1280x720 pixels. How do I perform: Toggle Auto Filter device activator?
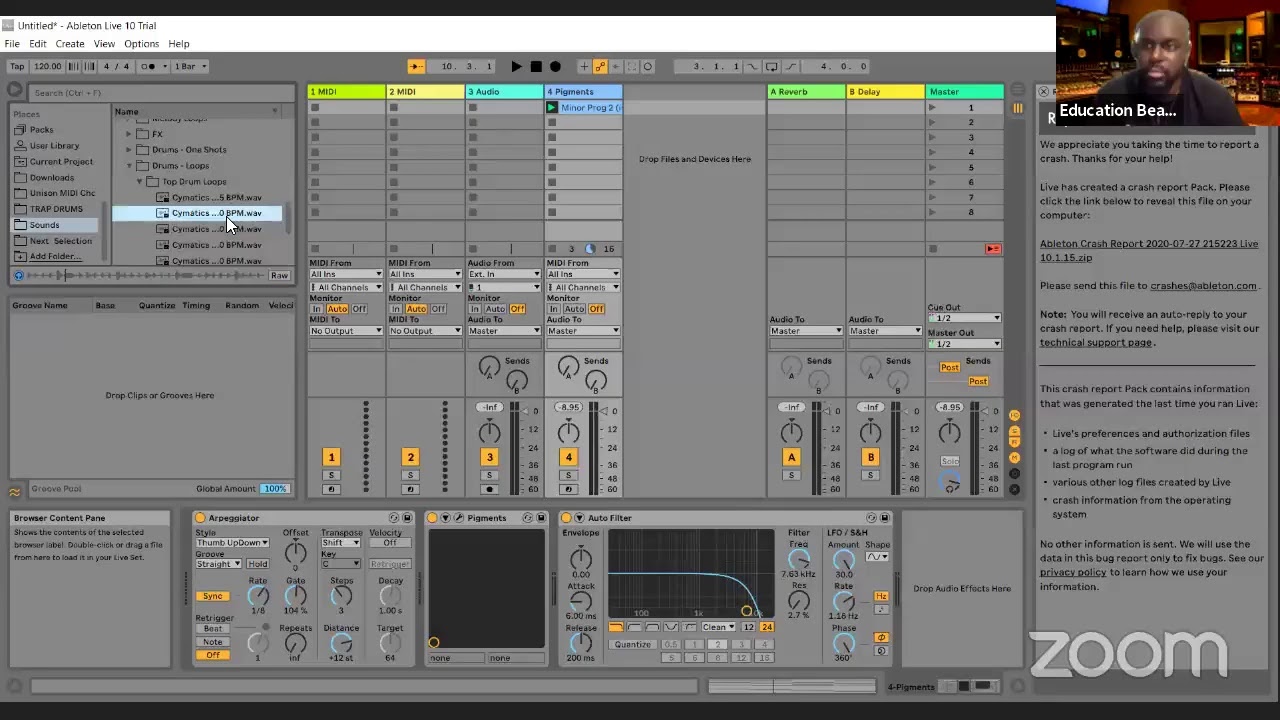click(566, 518)
